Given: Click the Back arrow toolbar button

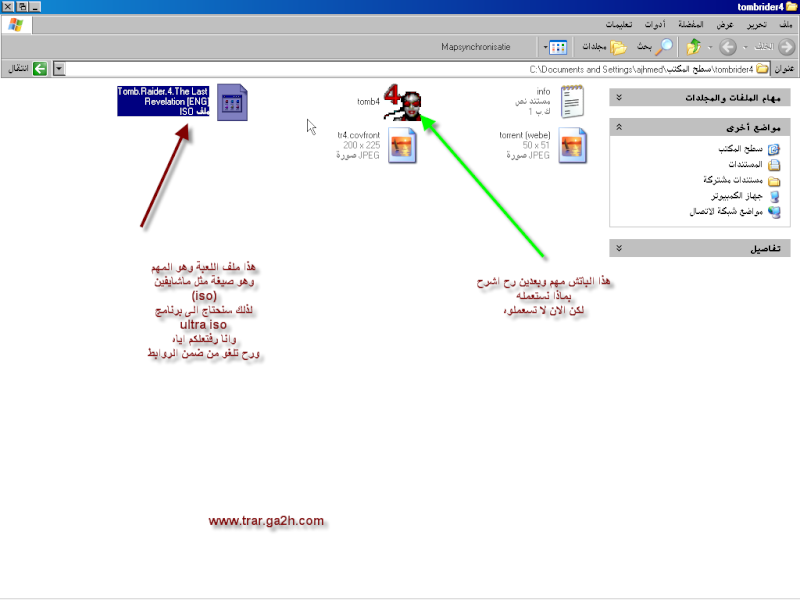Looking at the screenshot, I should [x=786, y=47].
